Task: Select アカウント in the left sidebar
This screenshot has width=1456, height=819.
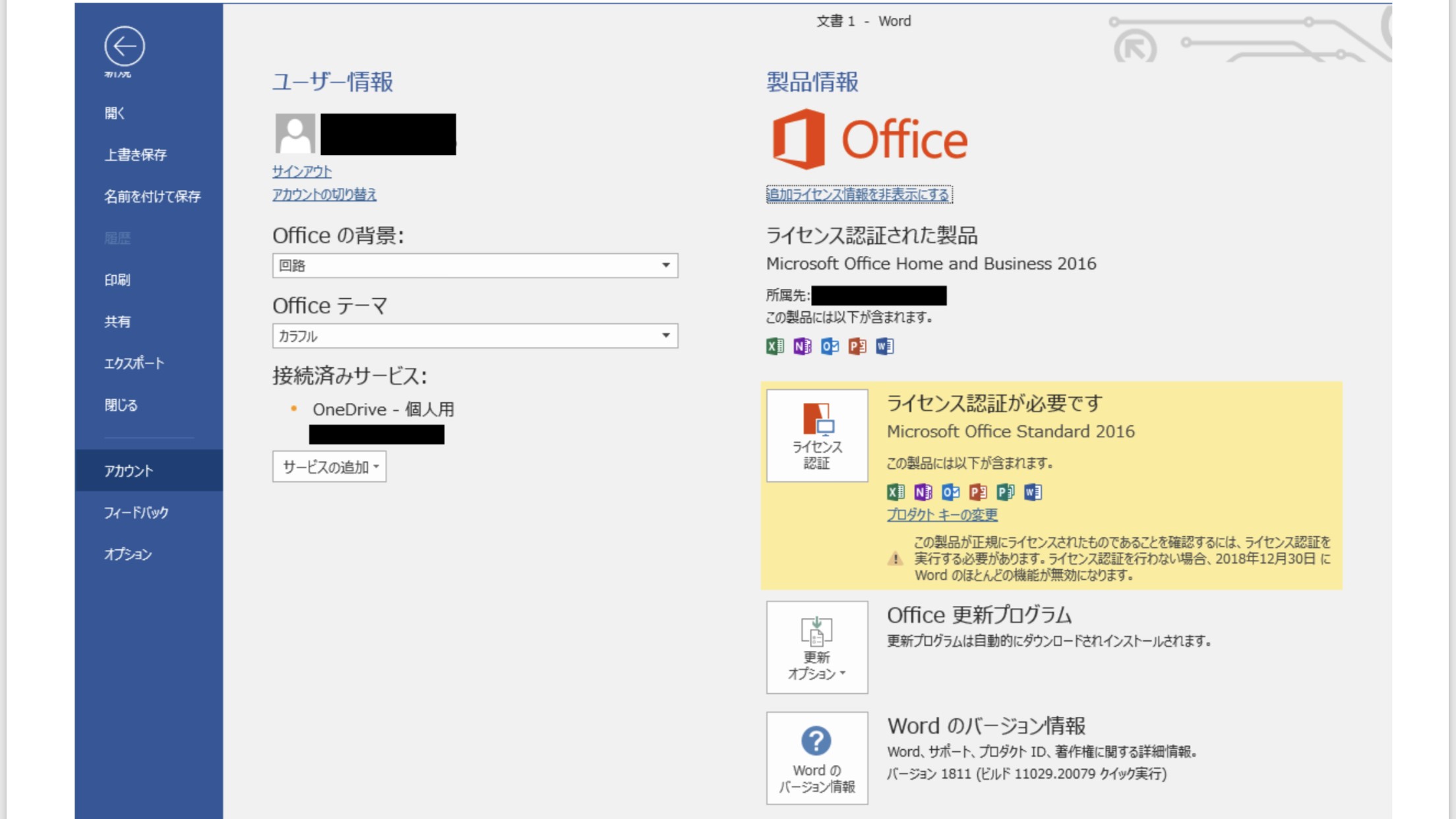Action: (x=129, y=471)
